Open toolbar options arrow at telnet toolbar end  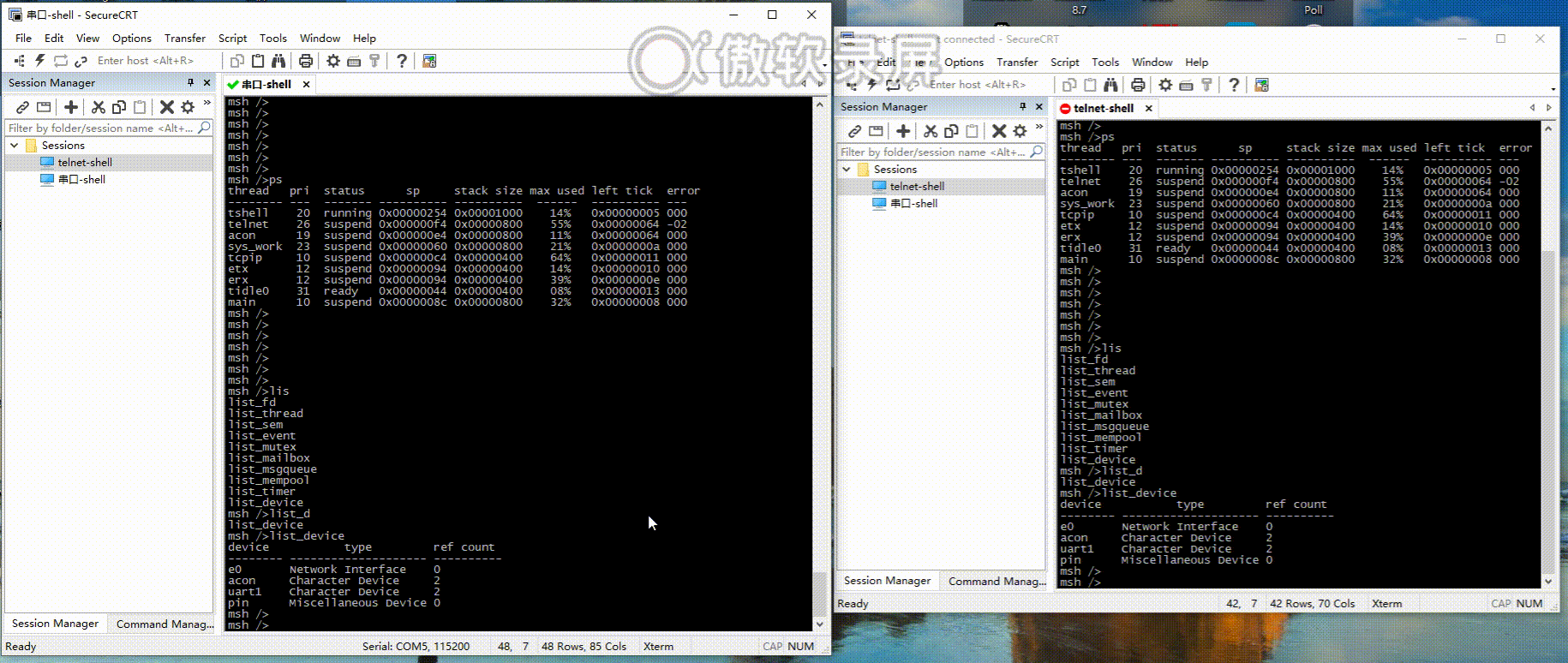point(1553,88)
